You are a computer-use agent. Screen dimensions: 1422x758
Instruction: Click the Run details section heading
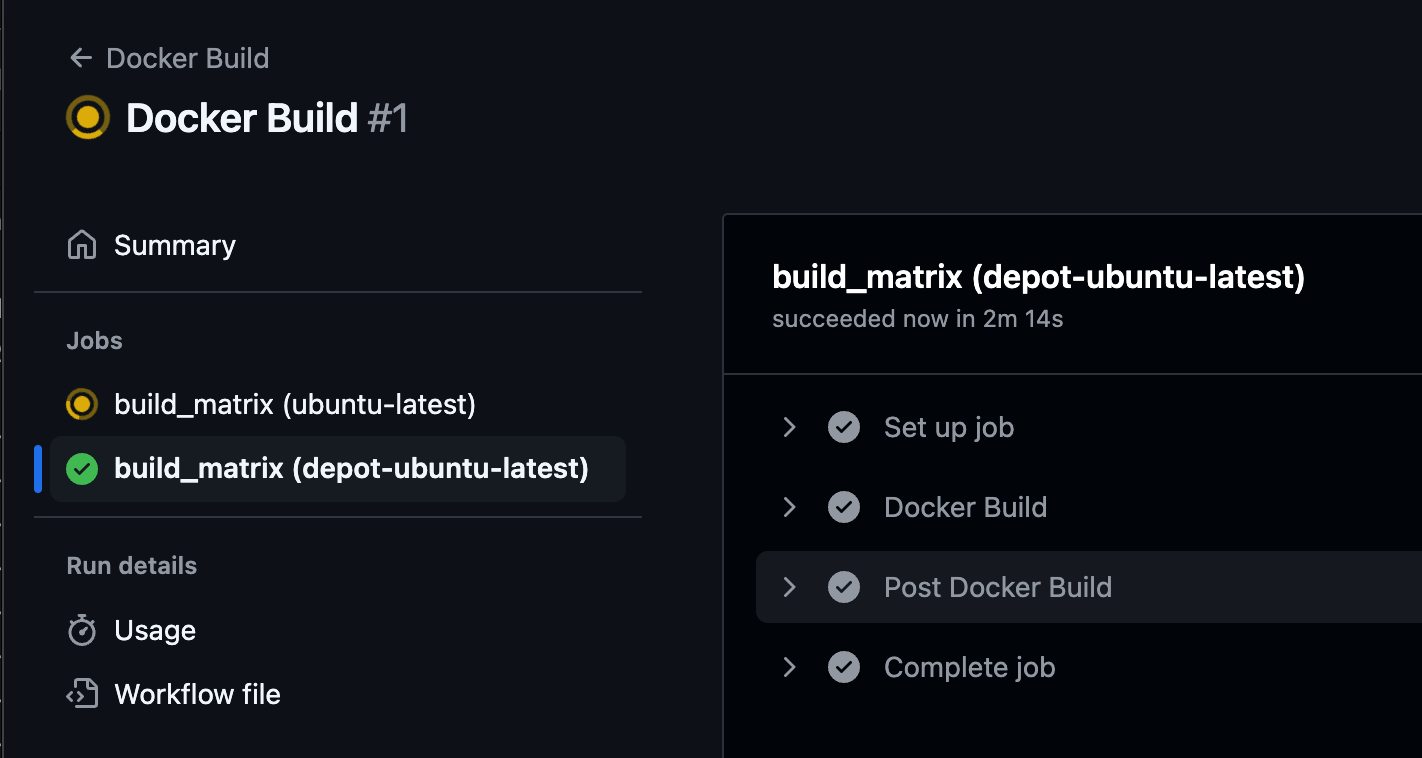tap(131, 566)
